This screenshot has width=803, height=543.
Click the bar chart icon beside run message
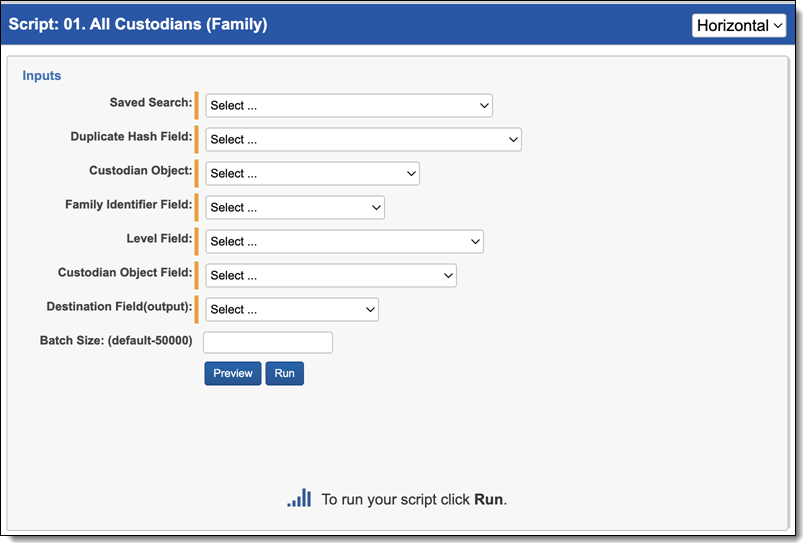(299, 498)
